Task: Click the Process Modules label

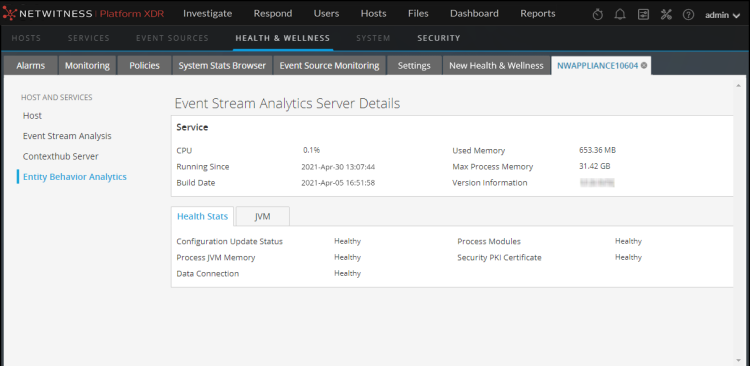Action: (x=489, y=242)
